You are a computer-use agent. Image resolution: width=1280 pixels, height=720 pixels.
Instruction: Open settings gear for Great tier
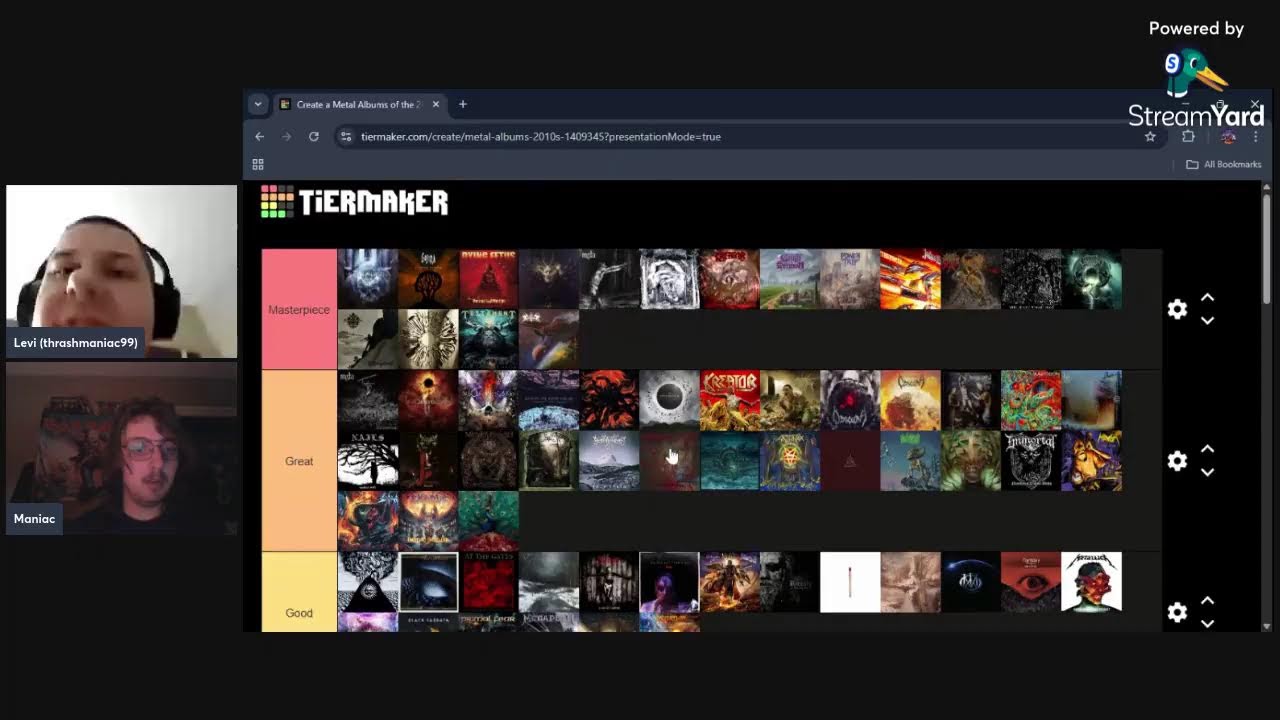(1177, 461)
